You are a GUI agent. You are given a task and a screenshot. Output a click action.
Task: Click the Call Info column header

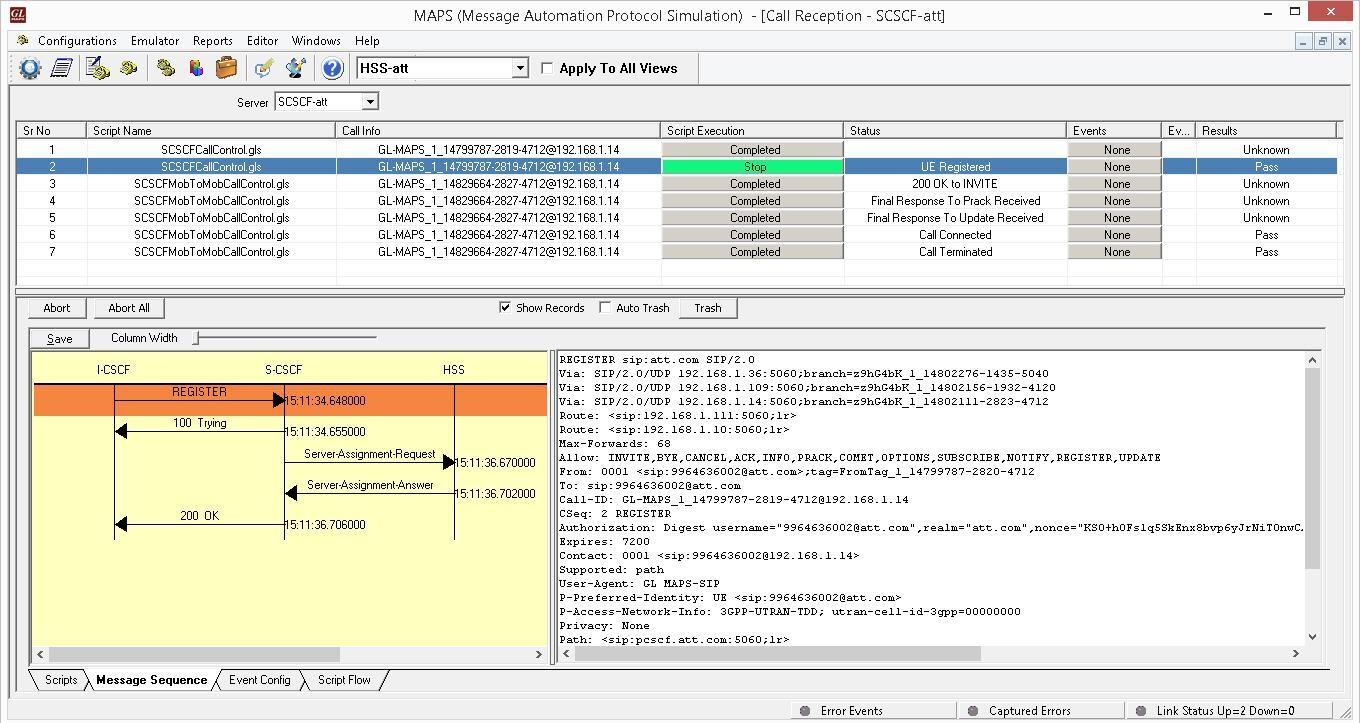498,130
